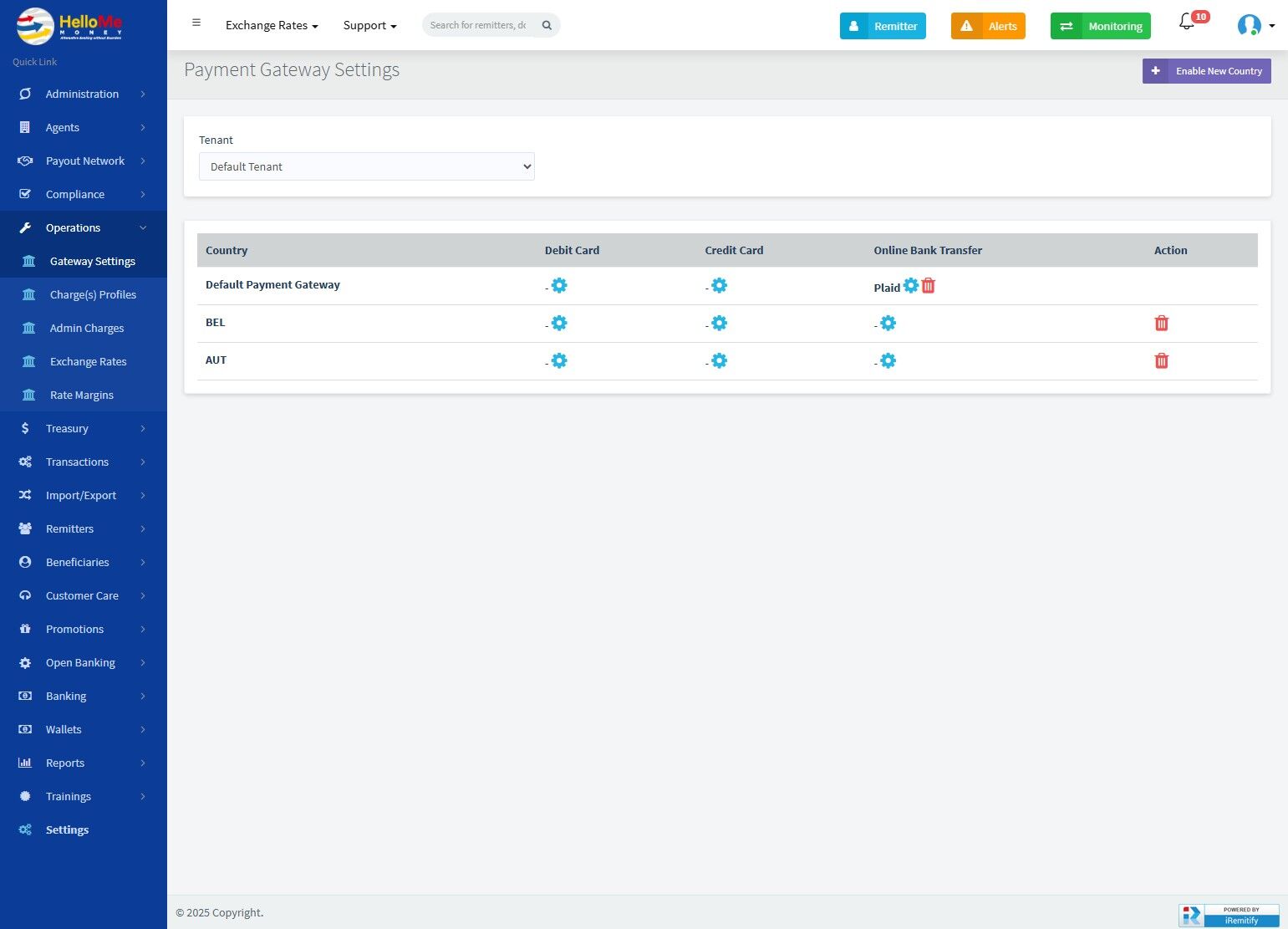The width and height of the screenshot is (1288, 929).
Task: Configure Credit Card gear for BEL
Action: [719, 323]
